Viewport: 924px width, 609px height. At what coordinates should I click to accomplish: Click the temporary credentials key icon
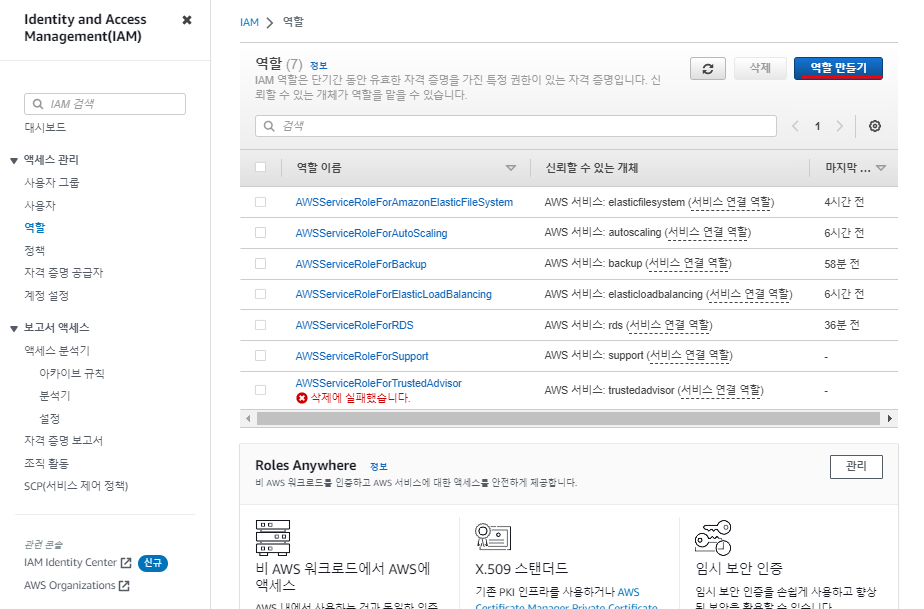tap(713, 537)
